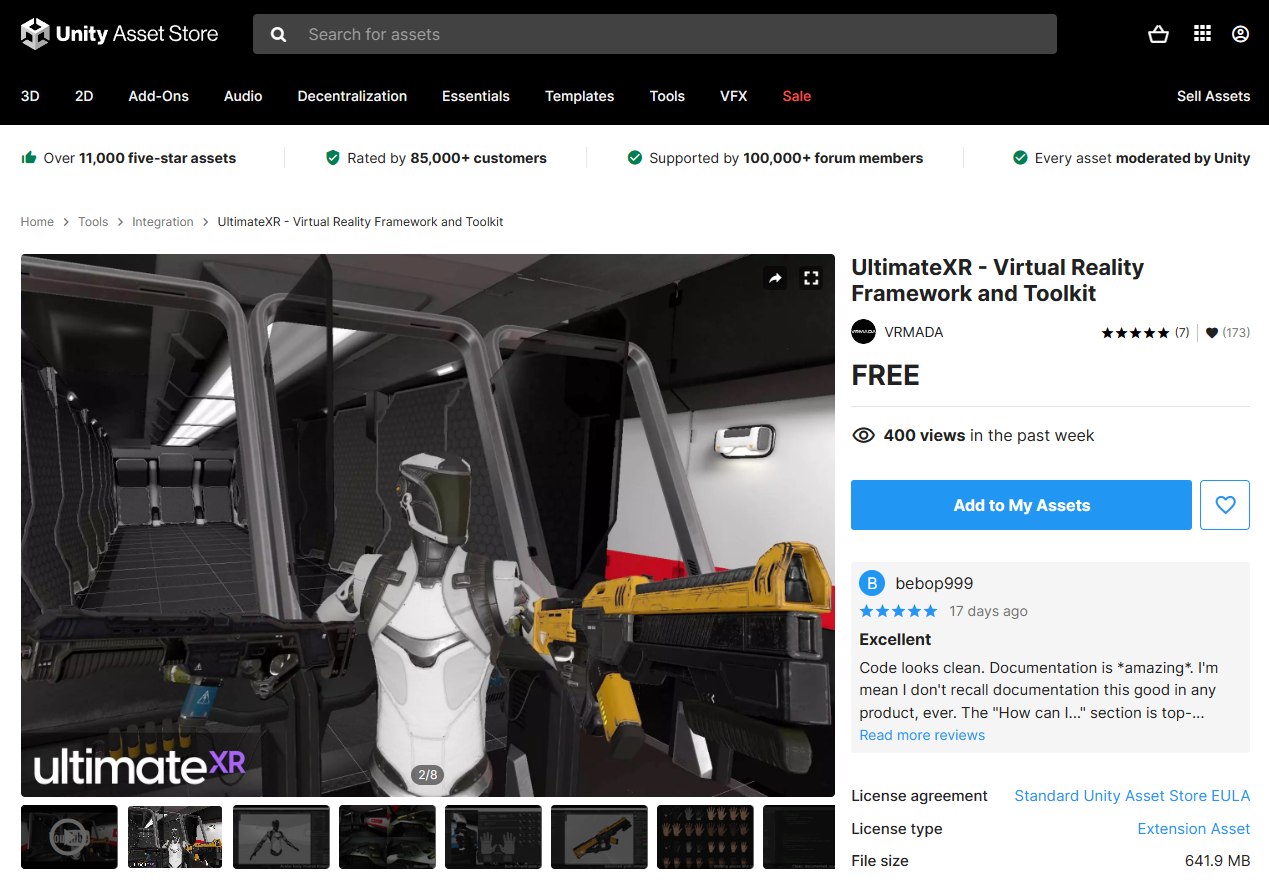Open the Read more reviews link
The width and height of the screenshot is (1269, 882).
click(x=922, y=735)
